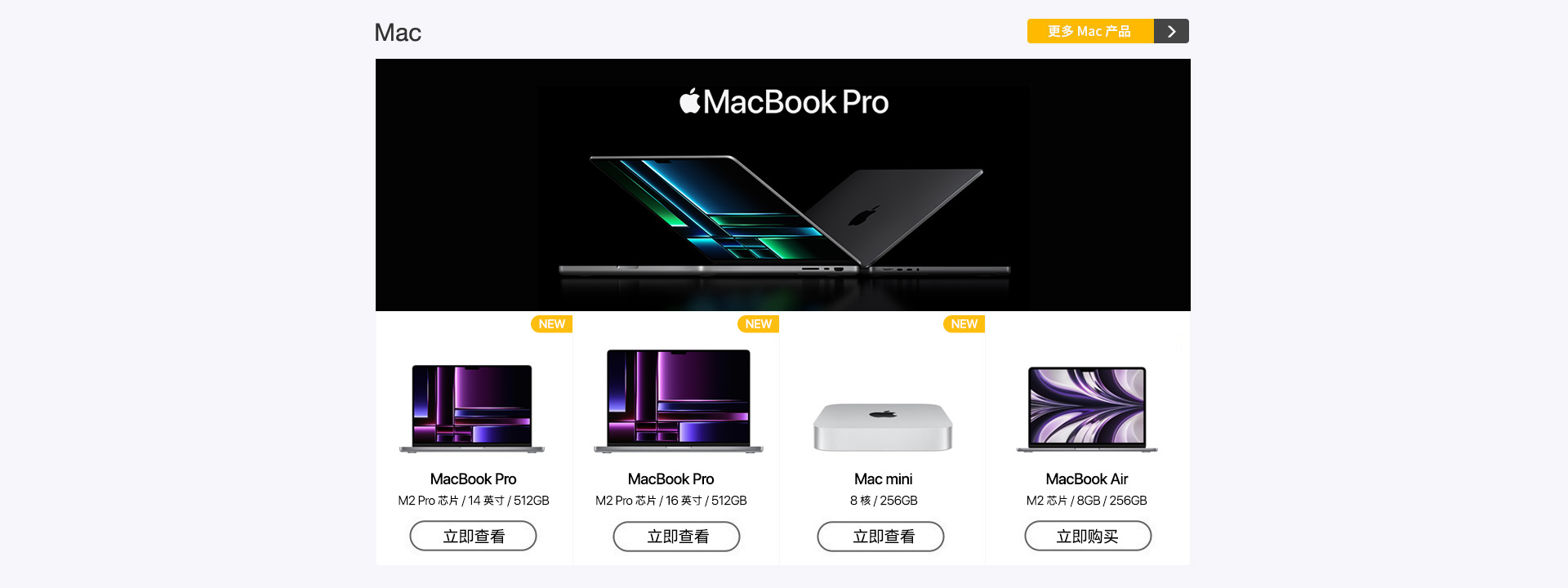
Task: Click 立即查看 under 14-inch MacBook Pro
Action: tap(473, 536)
